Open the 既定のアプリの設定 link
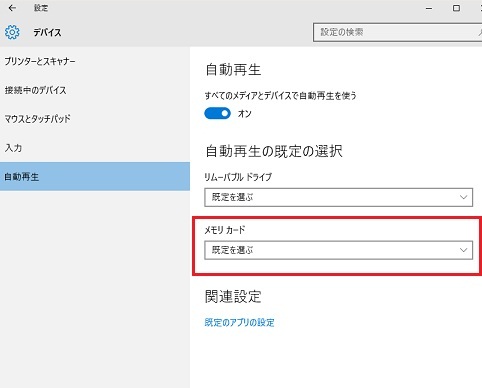Image resolution: width=482 pixels, height=388 pixels. click(x=239, y=322)
